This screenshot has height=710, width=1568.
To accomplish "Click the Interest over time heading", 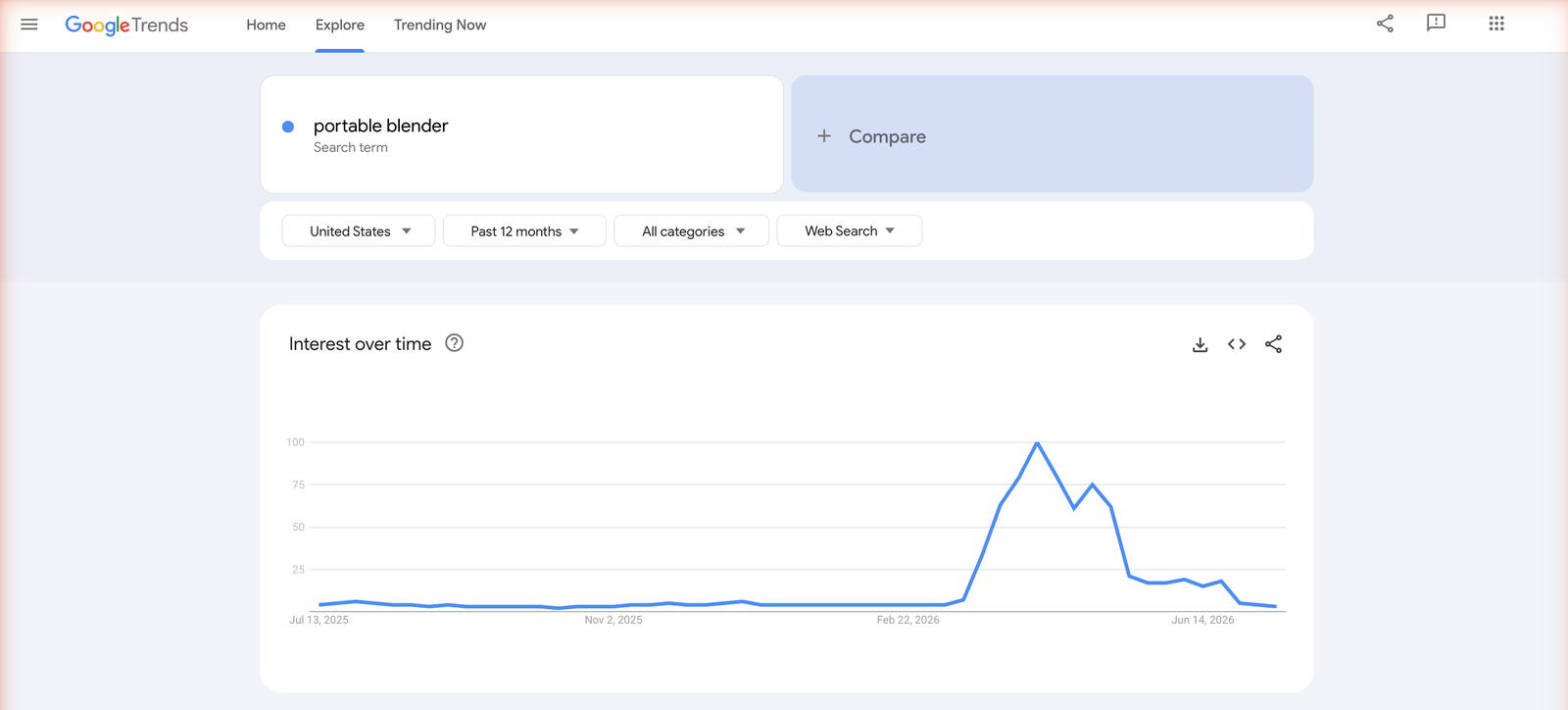I will pyautogui.click(x=360, y=344).
